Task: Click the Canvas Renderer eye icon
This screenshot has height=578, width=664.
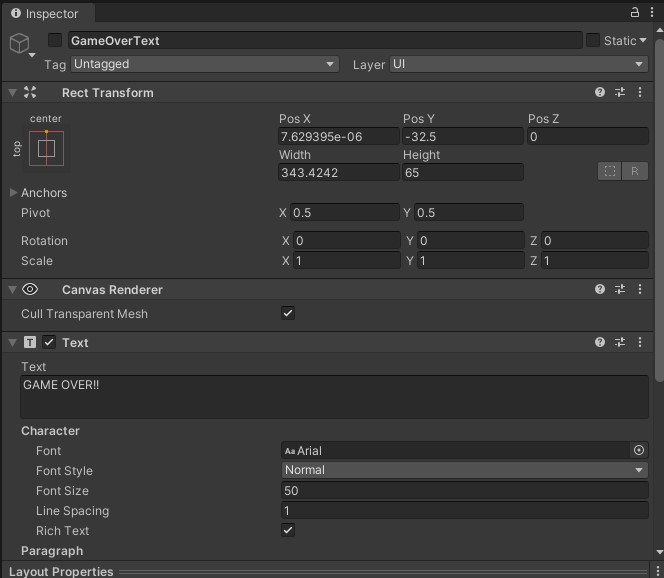Action: (x=30, y=289)
